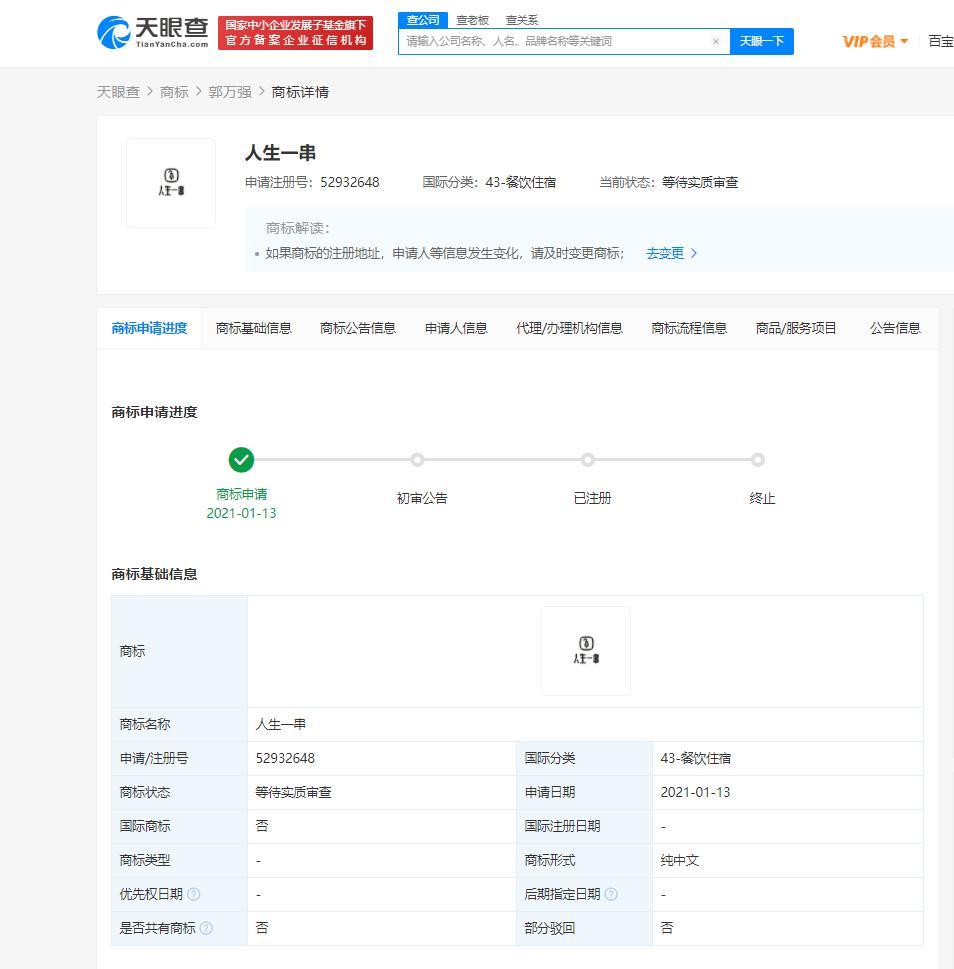The height and width of the screenshot is (969, 954).
Task: Switch to 申请人信息 tab
Action: [456, 328]
